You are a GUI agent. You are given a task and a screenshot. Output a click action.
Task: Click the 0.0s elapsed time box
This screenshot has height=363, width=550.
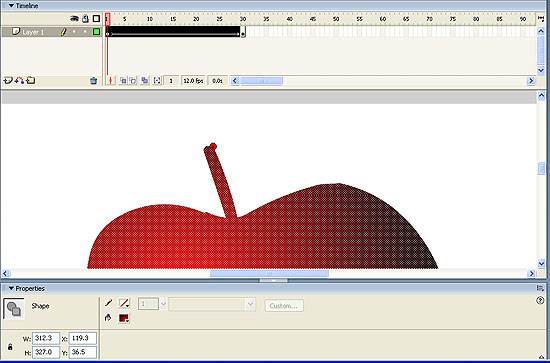(x=217, y=81)
